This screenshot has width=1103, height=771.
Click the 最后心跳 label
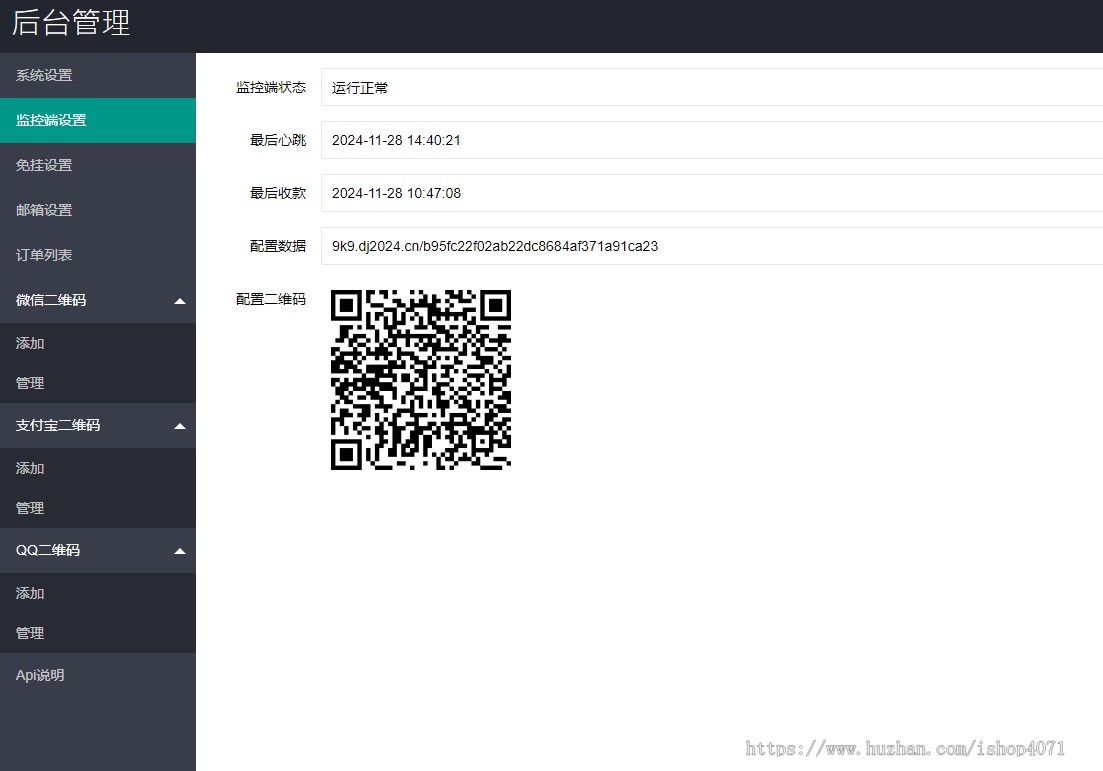(x=278, y=140)
